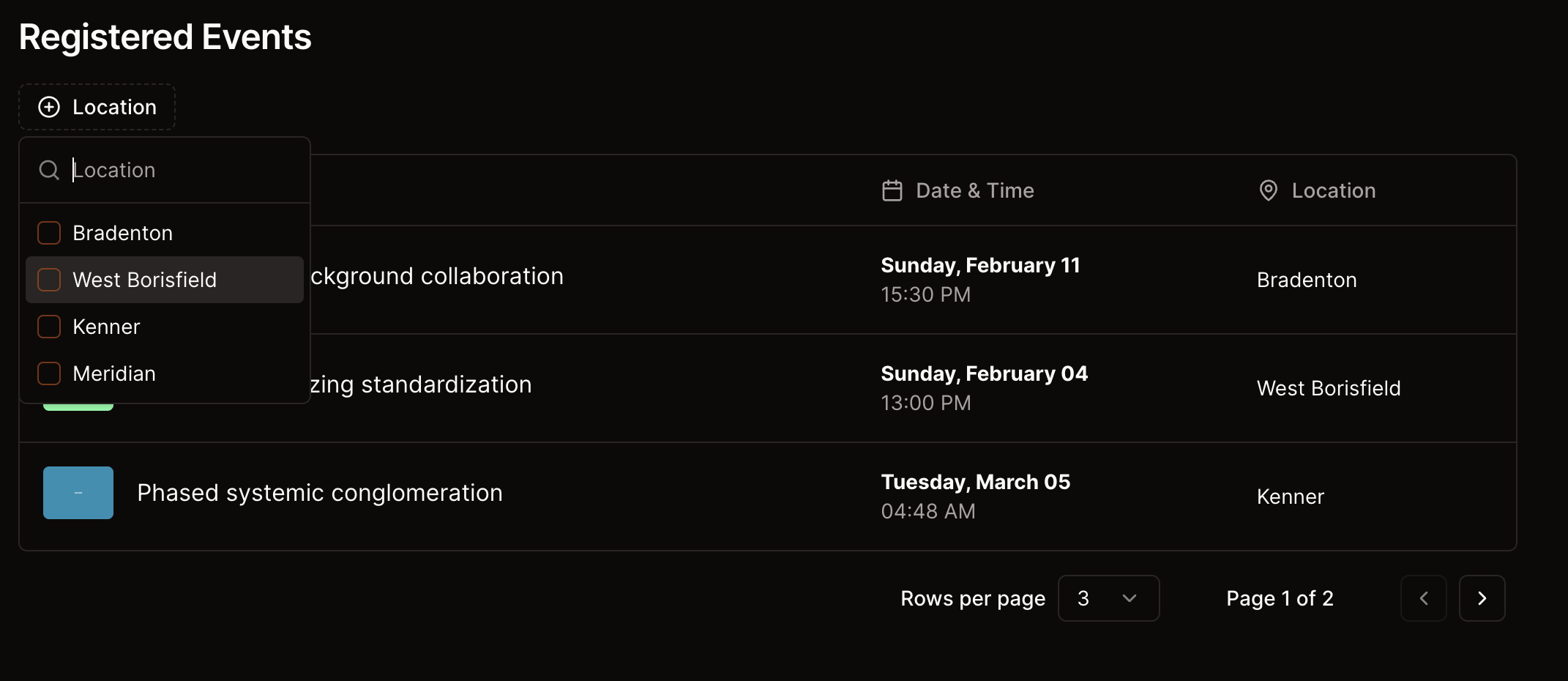Open the blue thumbnail for Phased systemic conglomeration
Image resolution: width=1568 pixels, height=681 pixels.
pyautogui.click(x=78, y=493)
